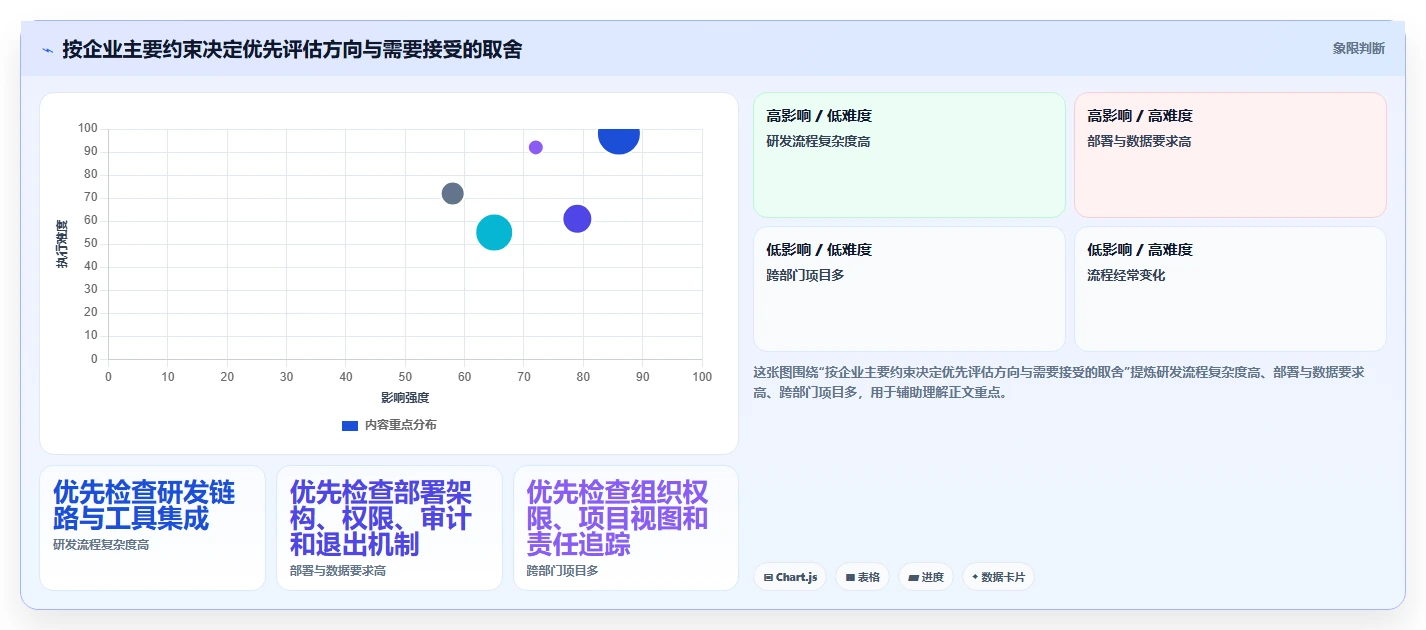Click the cyan bubble on chart
1426x630 pixels.
click(494, 233)
